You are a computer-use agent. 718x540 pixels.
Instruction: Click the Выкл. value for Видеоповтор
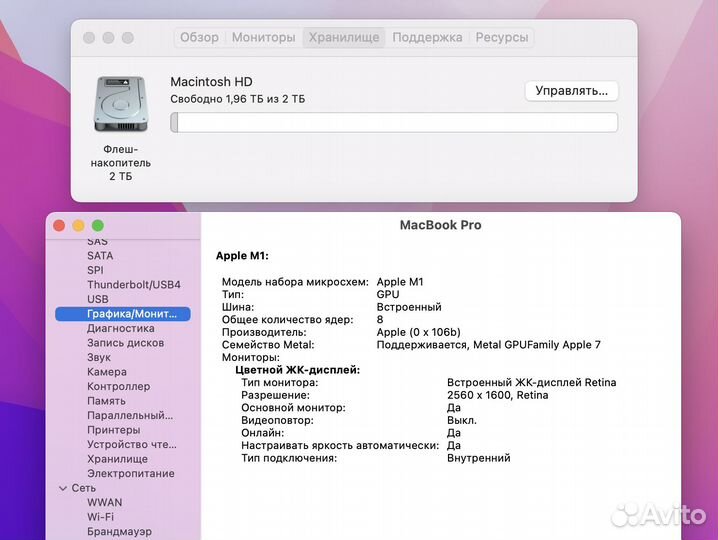462,420
